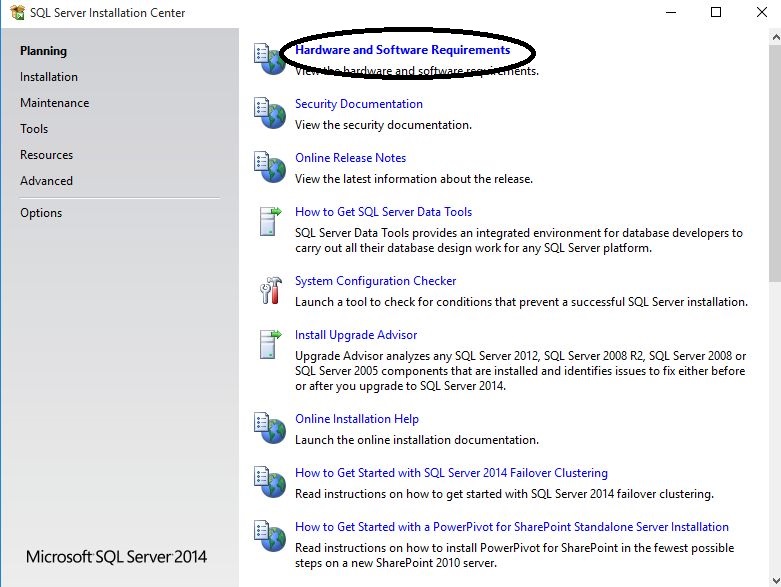Viewport: 781px width, 587px height.
Task: Click the globe icon beside PowerPivot for SharePoint link
Action: [x=269, y=536]
